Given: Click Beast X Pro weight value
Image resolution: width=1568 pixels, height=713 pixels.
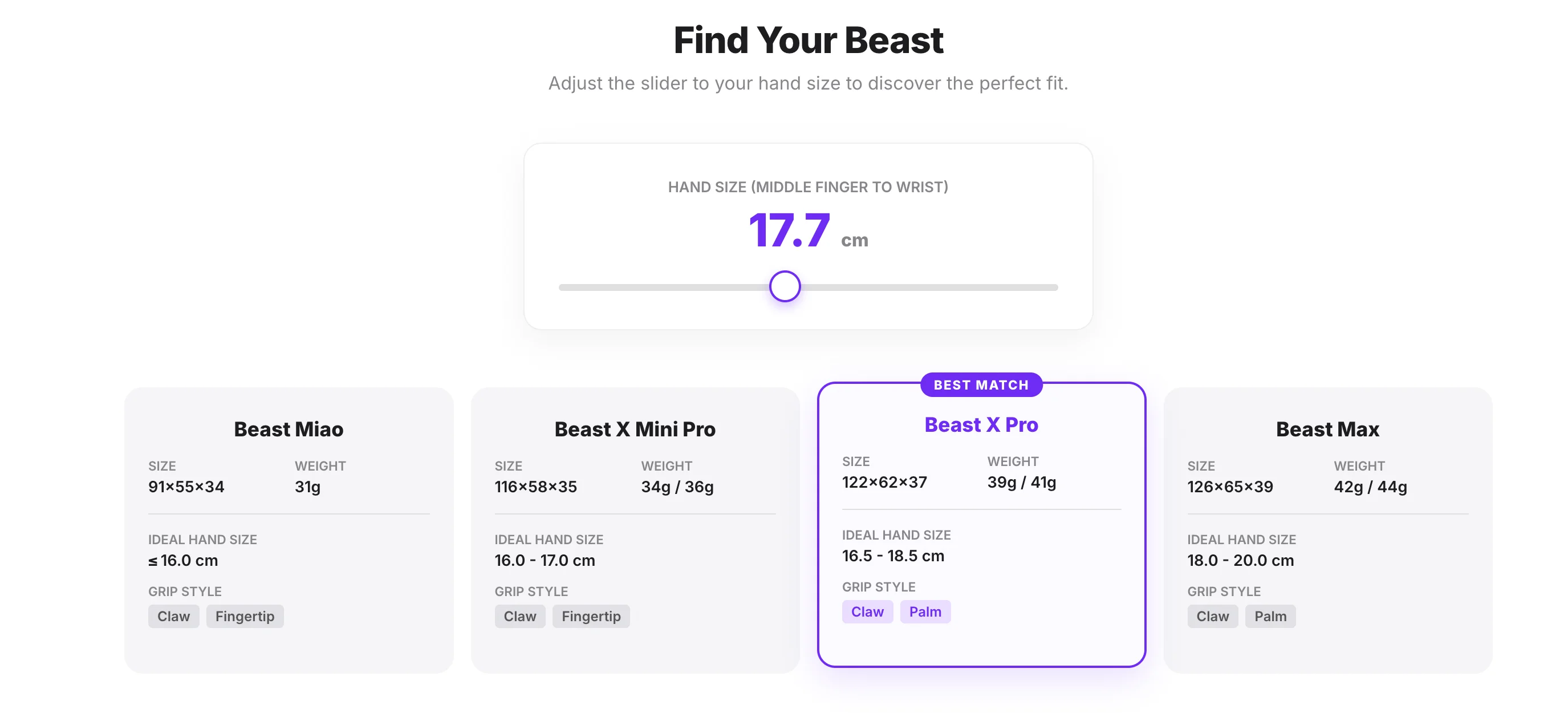Looking at the screenshot, I should (x=1021, y=482).
